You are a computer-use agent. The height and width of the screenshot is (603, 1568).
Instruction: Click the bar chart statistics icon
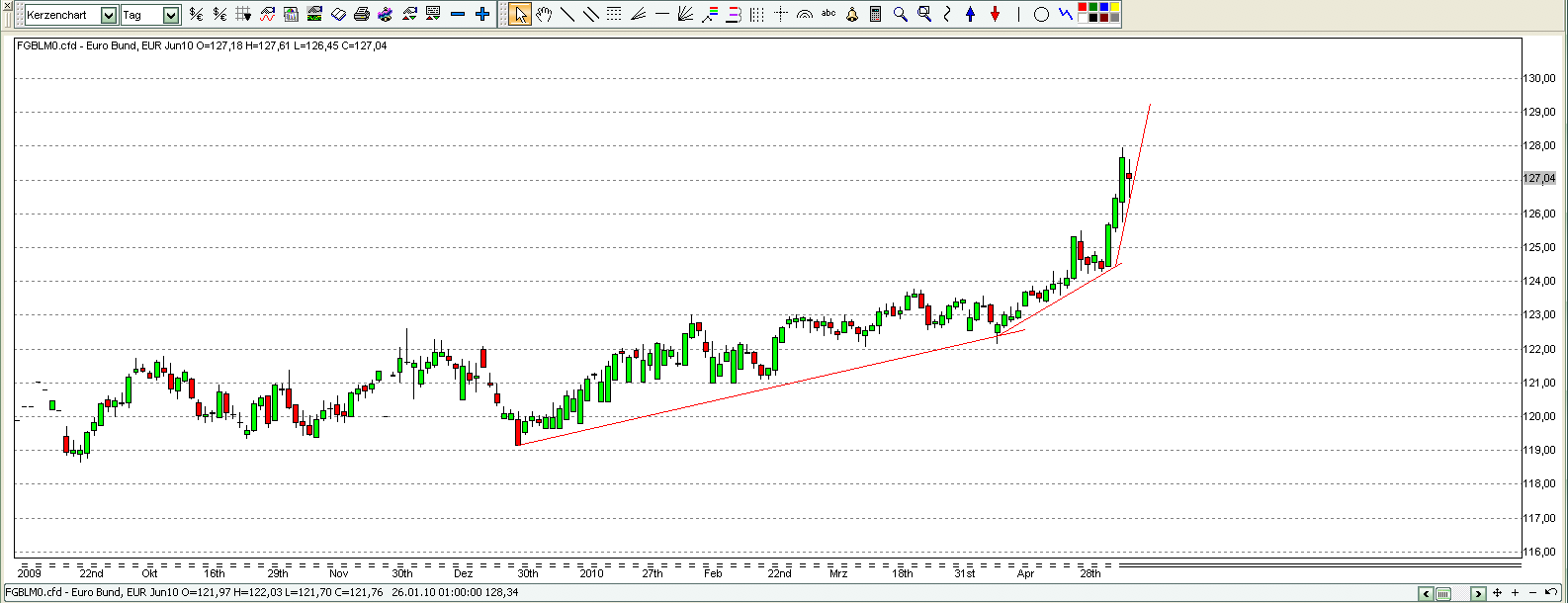point(291,14)
